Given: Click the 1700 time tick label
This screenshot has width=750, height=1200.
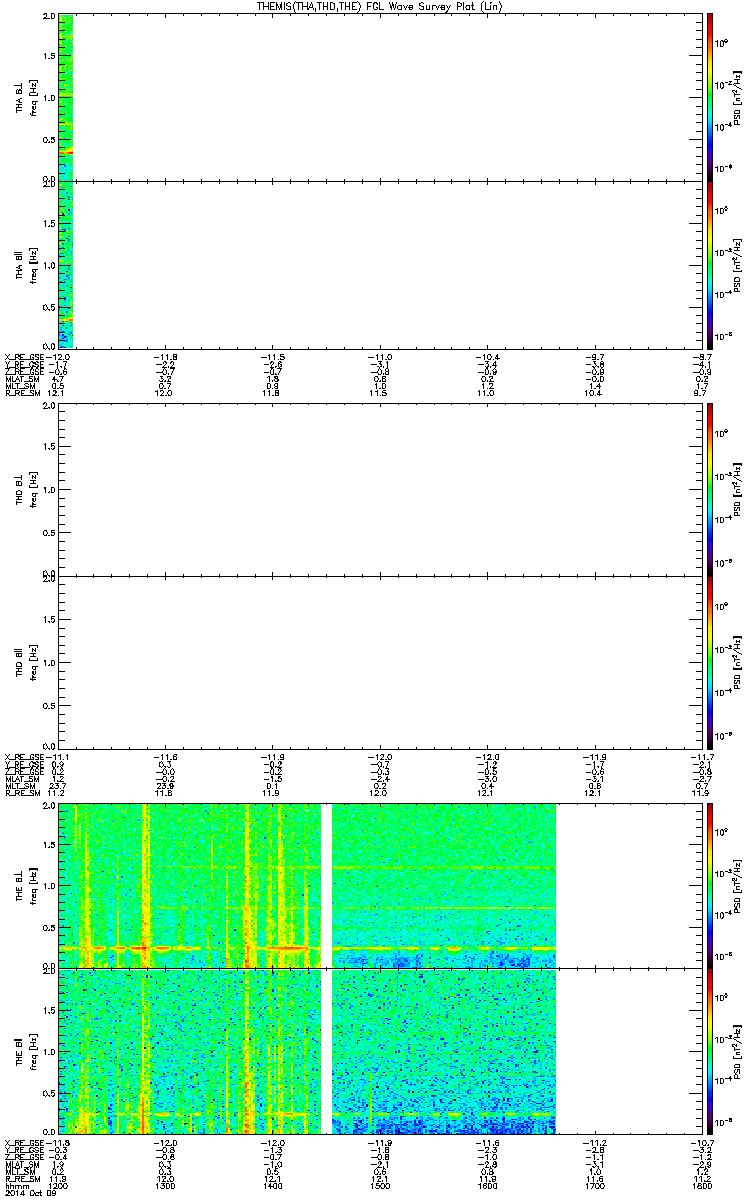Looking at the screenshot, I should point(595,1187).
